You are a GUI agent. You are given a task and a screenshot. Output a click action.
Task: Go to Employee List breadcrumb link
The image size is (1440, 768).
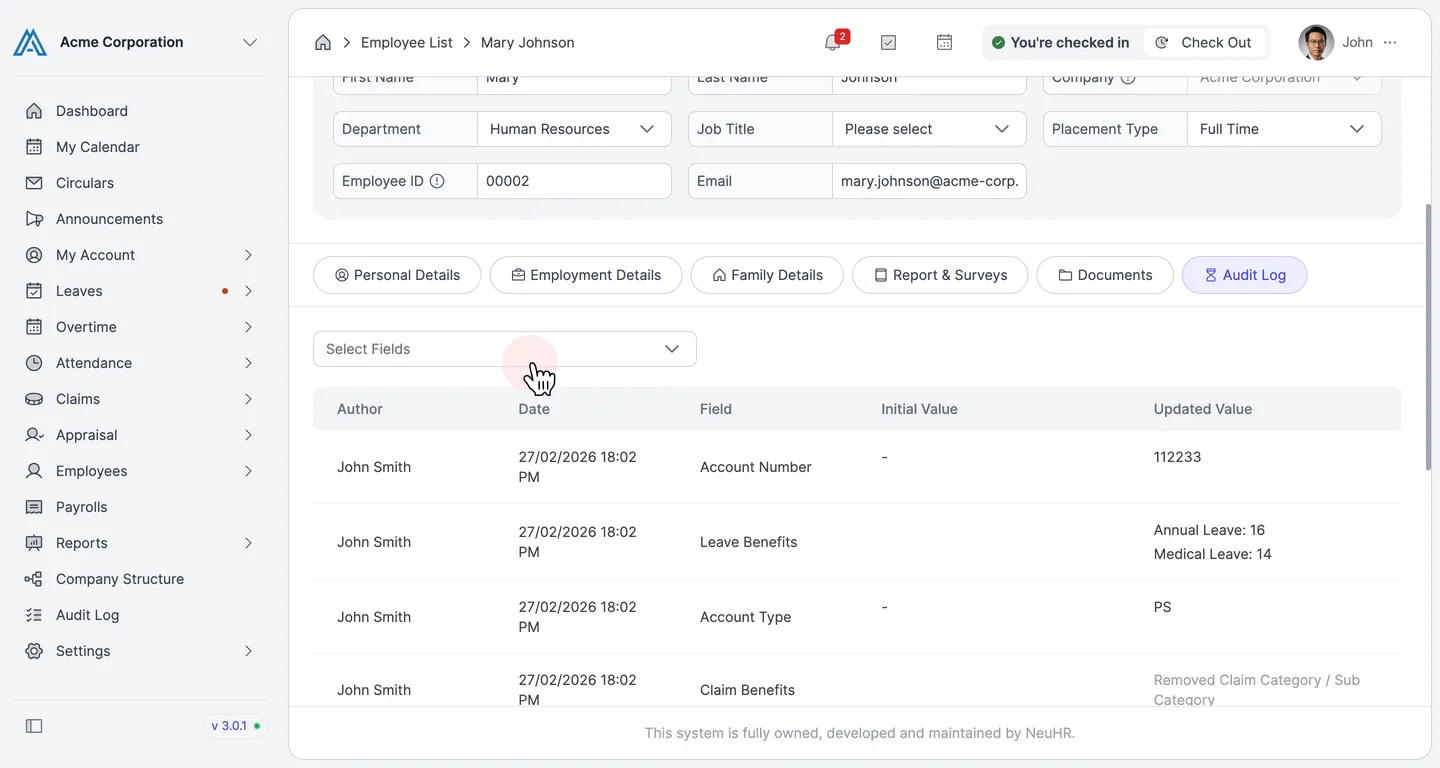407,42
